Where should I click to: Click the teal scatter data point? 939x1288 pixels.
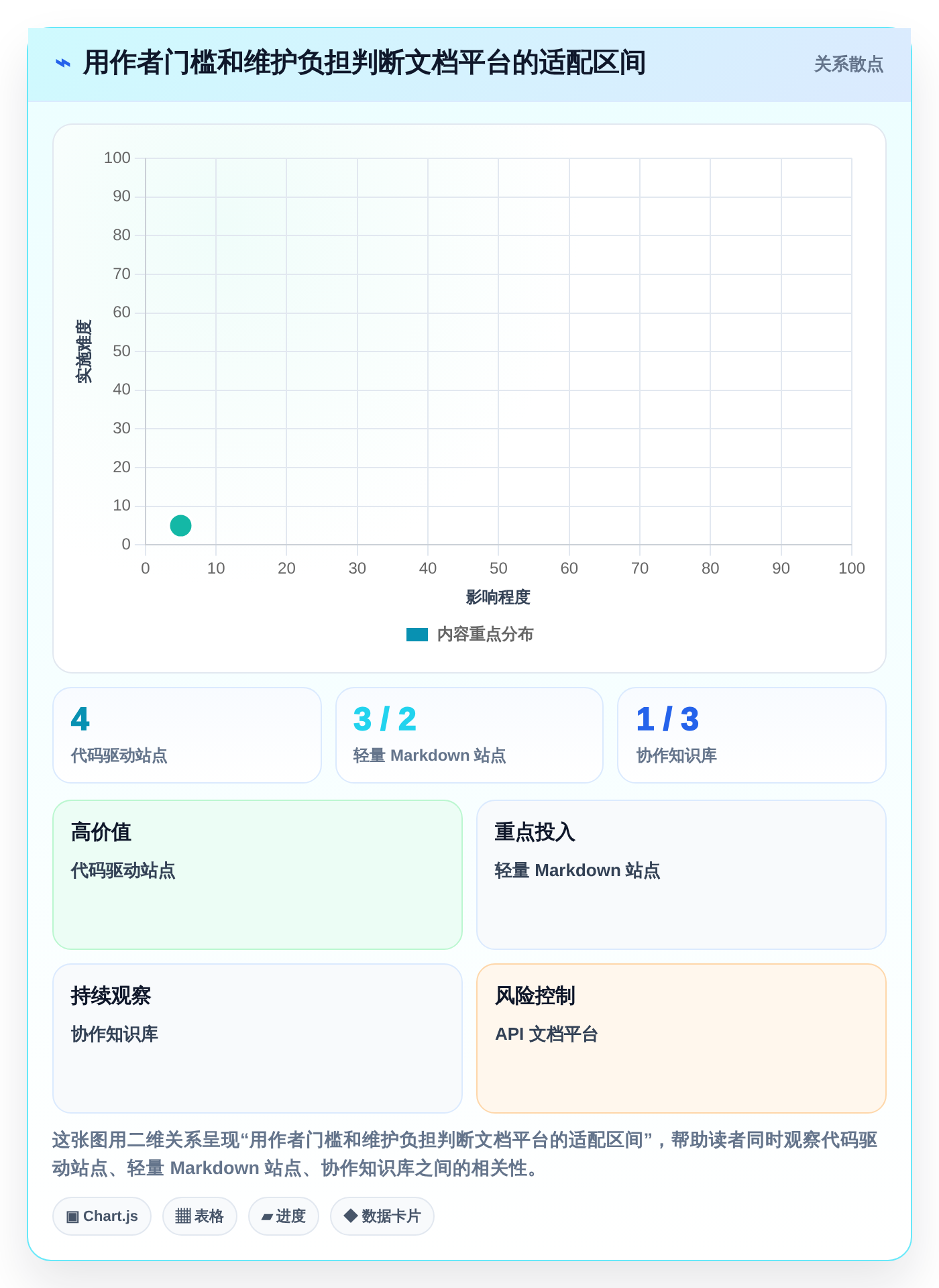(180, 525)
